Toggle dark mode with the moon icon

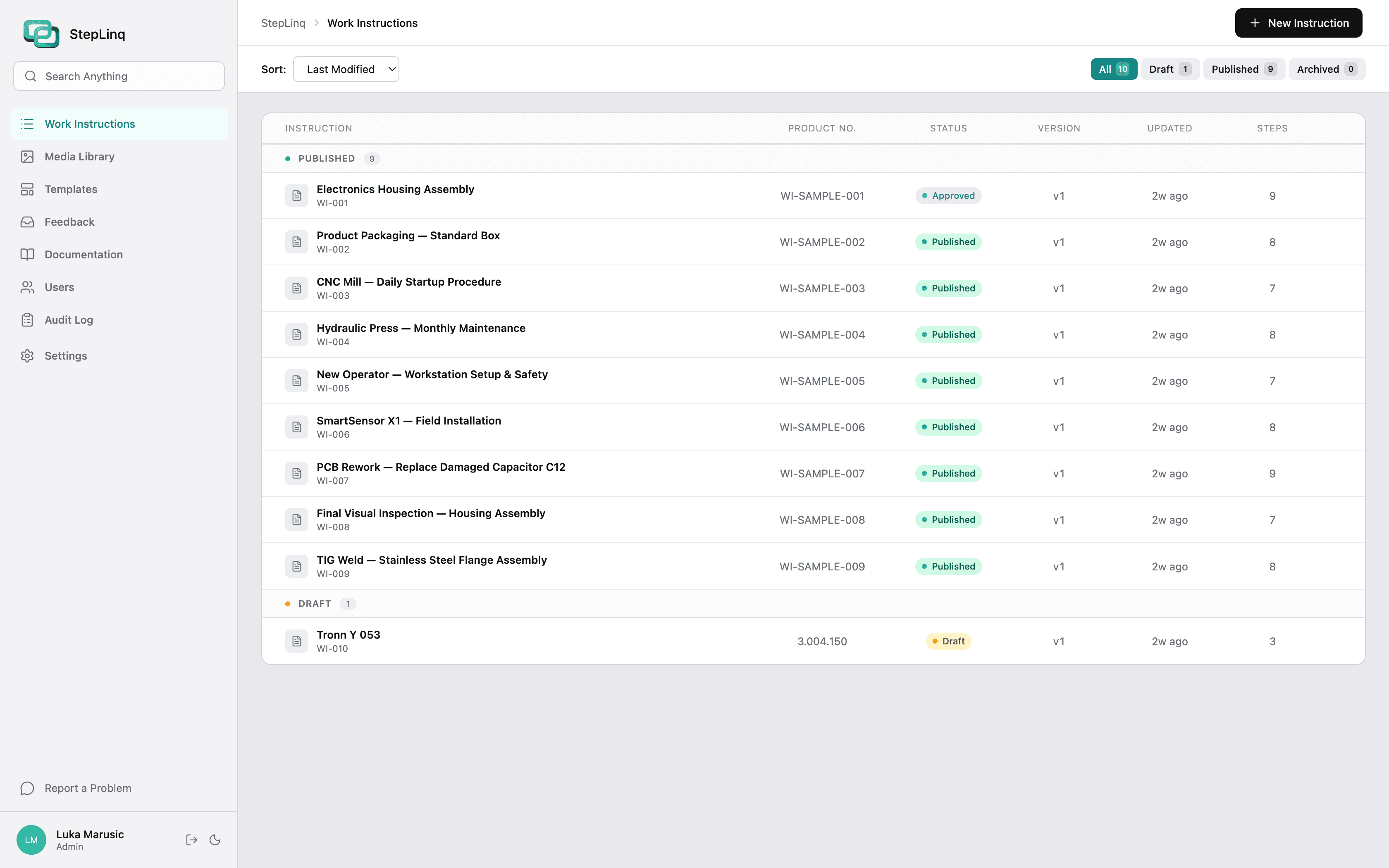click(x=215, y=839)
